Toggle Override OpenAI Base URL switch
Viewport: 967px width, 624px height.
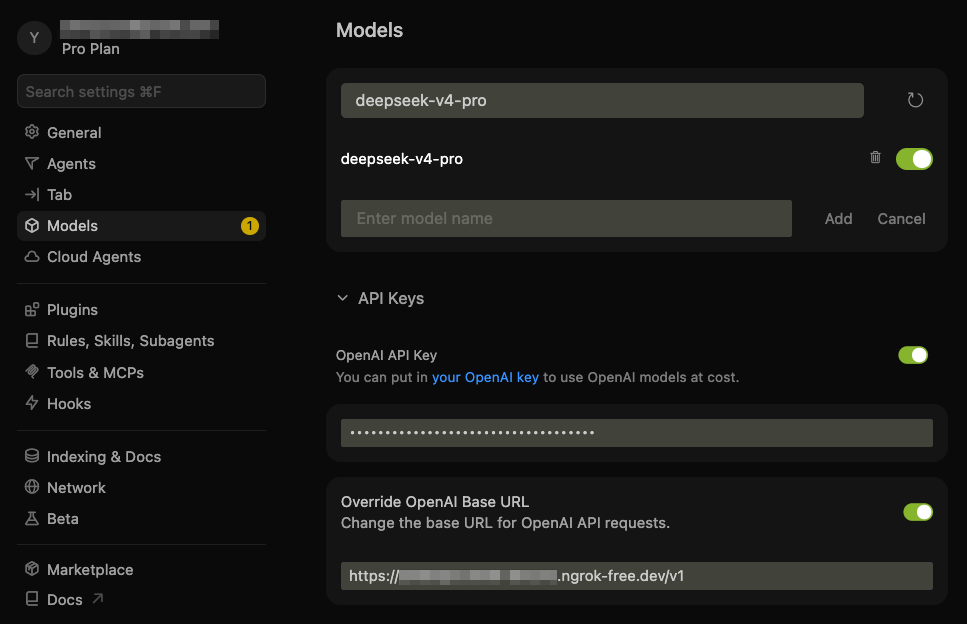(x=918, y=512)
